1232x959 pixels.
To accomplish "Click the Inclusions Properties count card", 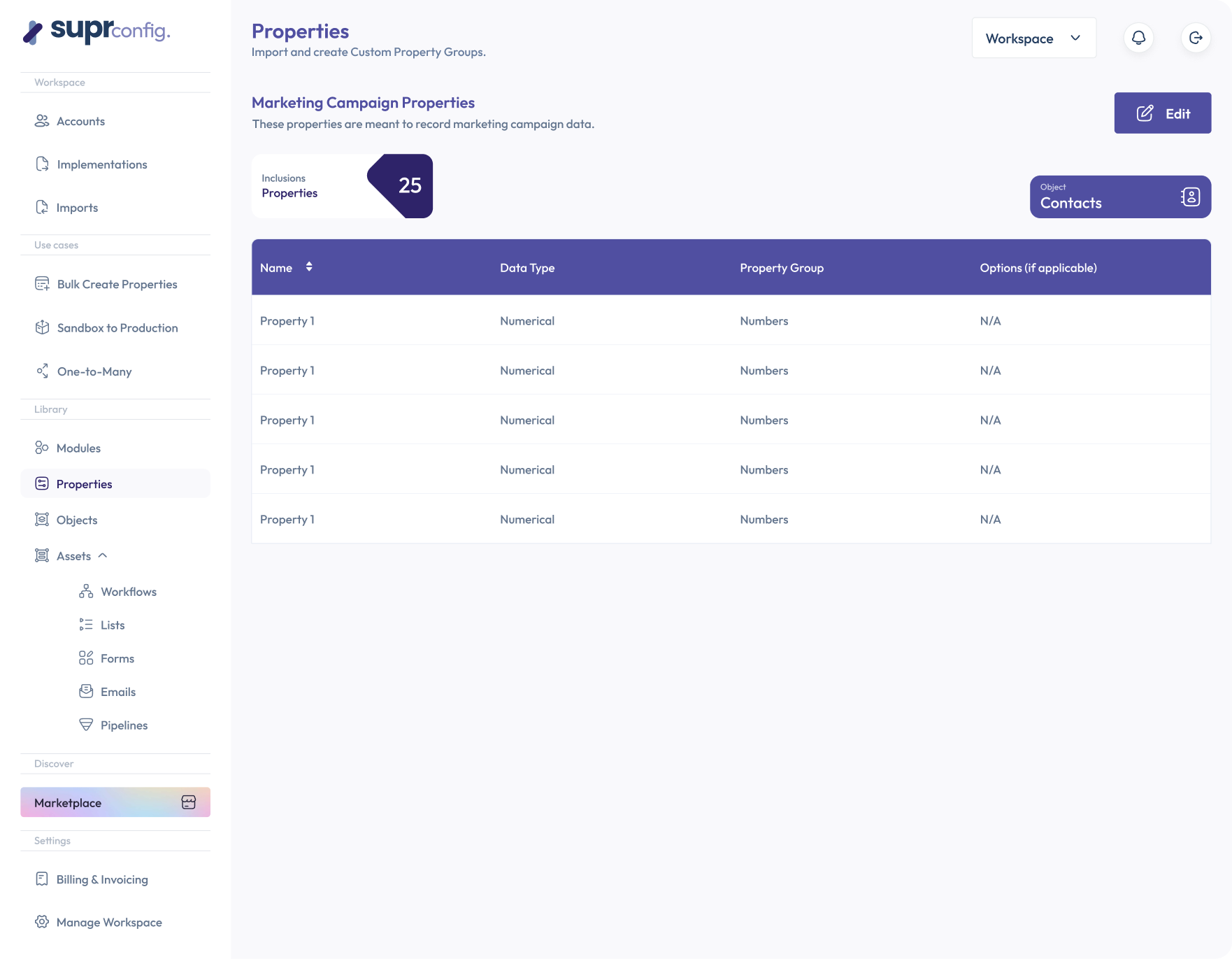I will [342, 186].
